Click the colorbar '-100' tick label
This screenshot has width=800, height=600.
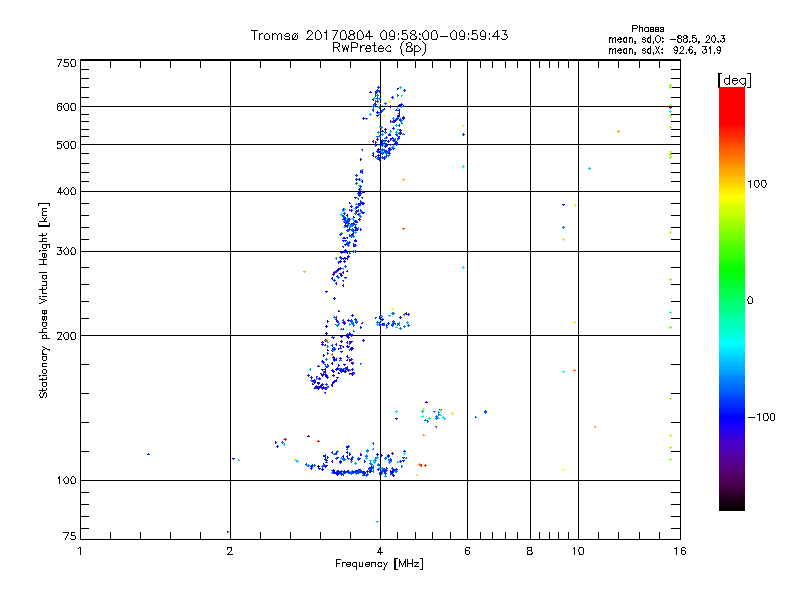(761, 417)
